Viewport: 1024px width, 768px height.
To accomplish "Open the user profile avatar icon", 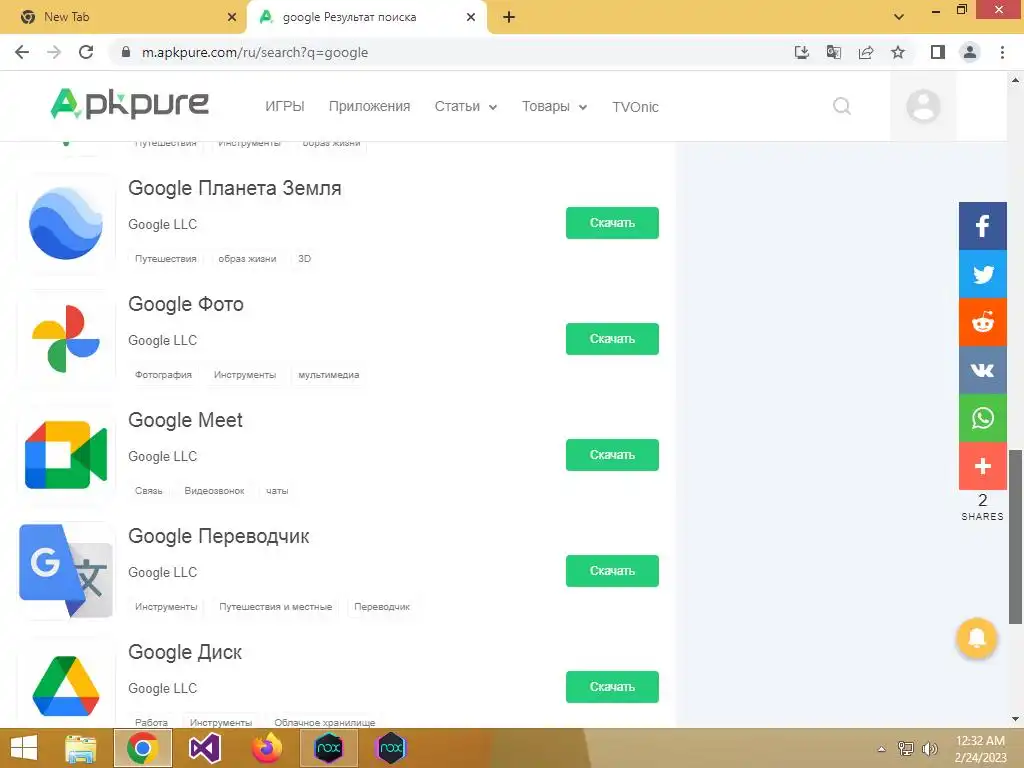I will point(923,106).
